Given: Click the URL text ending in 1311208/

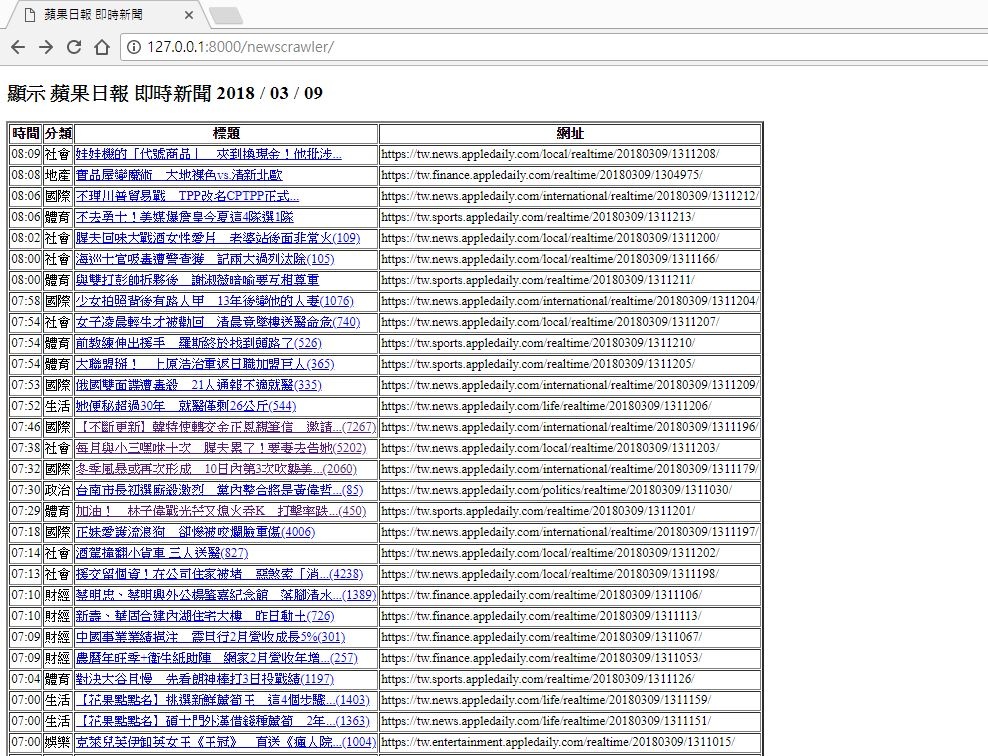Looking at the screenshot, I should [550, 154].
